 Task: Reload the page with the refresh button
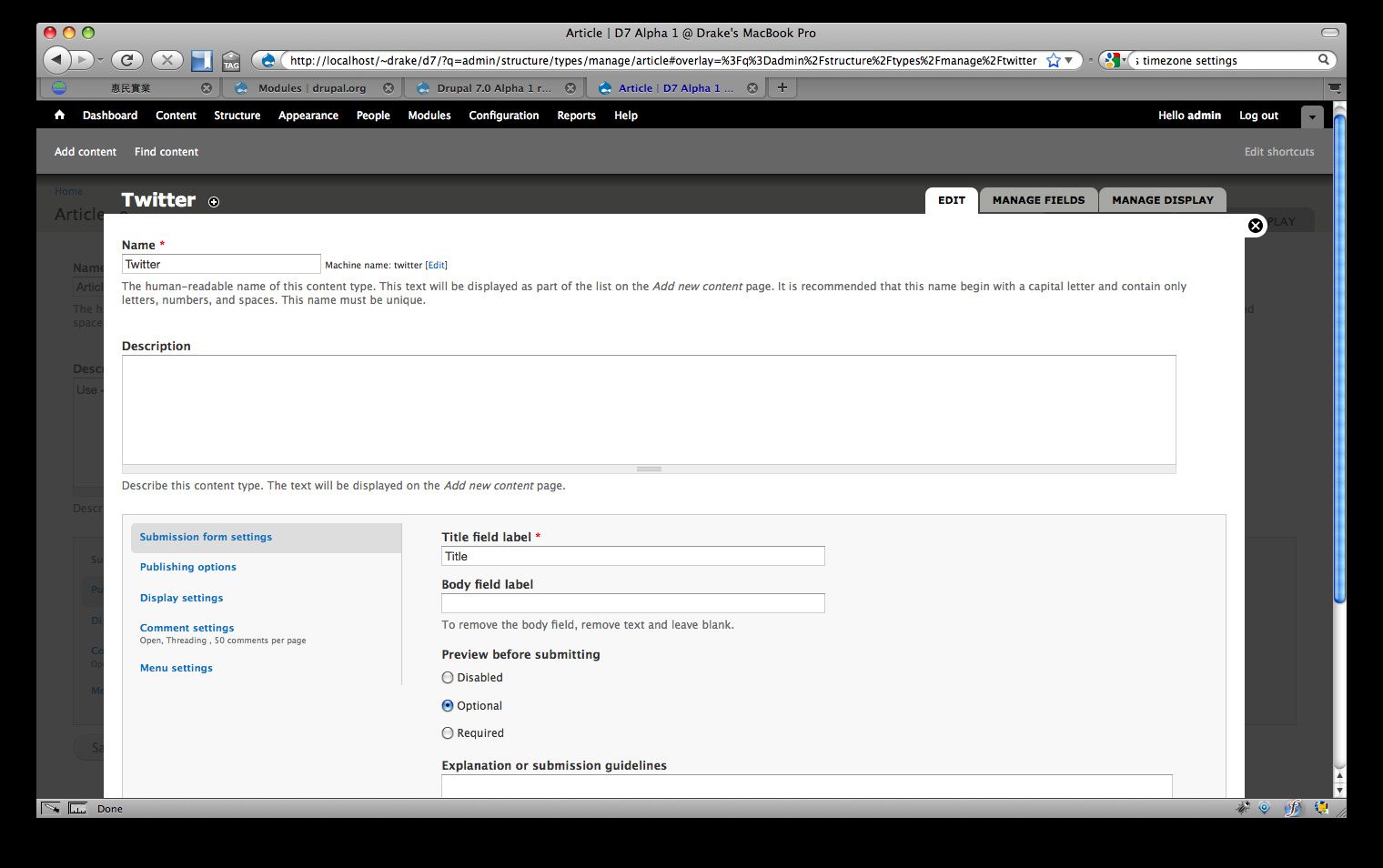click(127, 60)
